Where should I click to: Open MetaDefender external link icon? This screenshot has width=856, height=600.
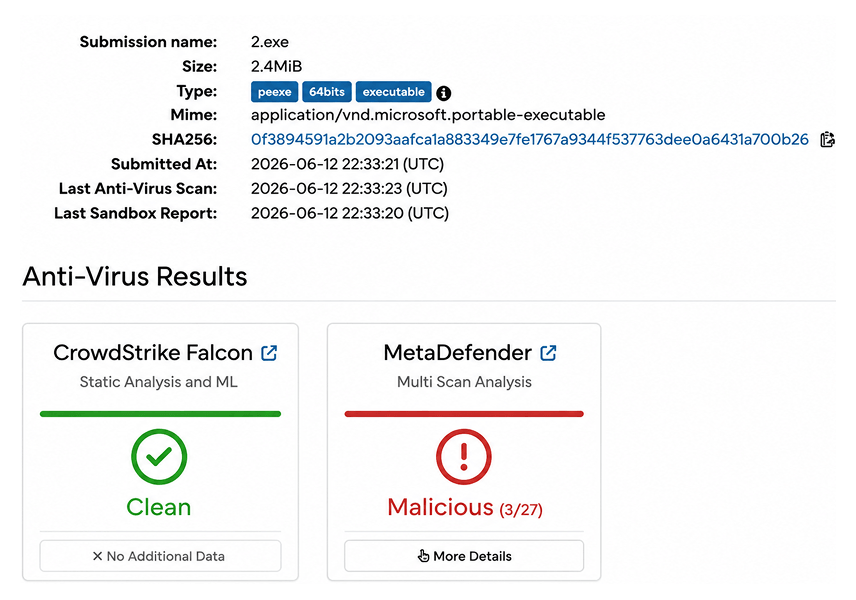[x=548, y=353]
